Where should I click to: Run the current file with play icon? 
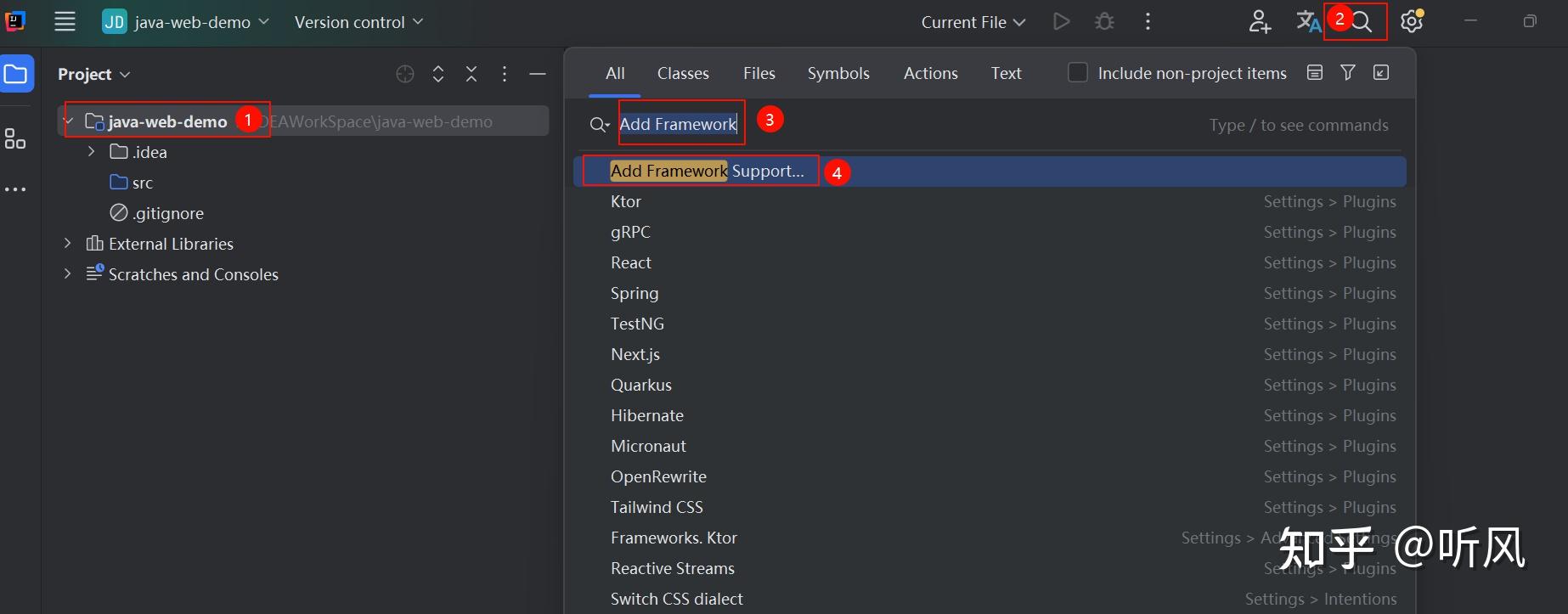pyautogui.click(x=1061, y=22)
